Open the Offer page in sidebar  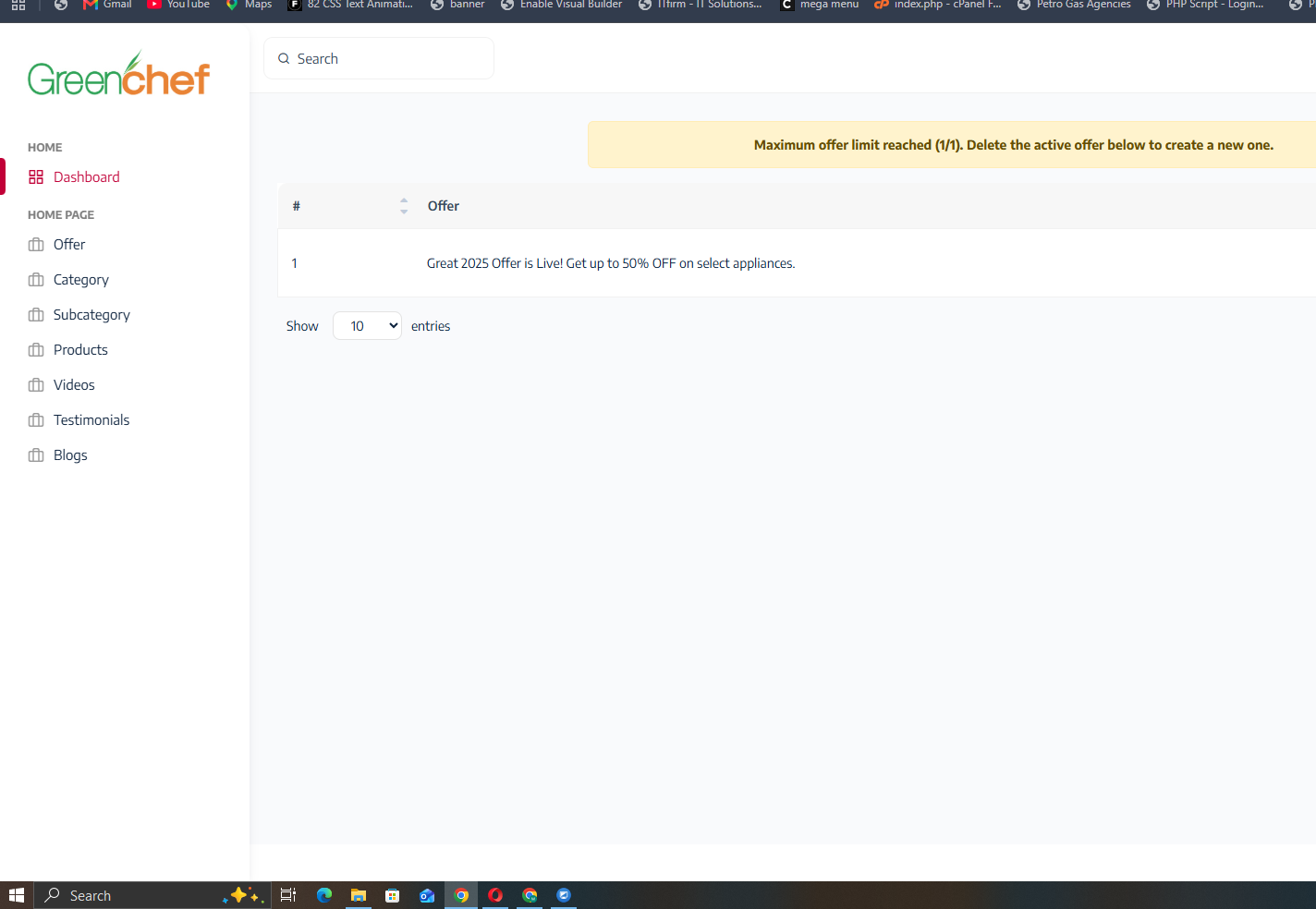(x=69, y=245)
